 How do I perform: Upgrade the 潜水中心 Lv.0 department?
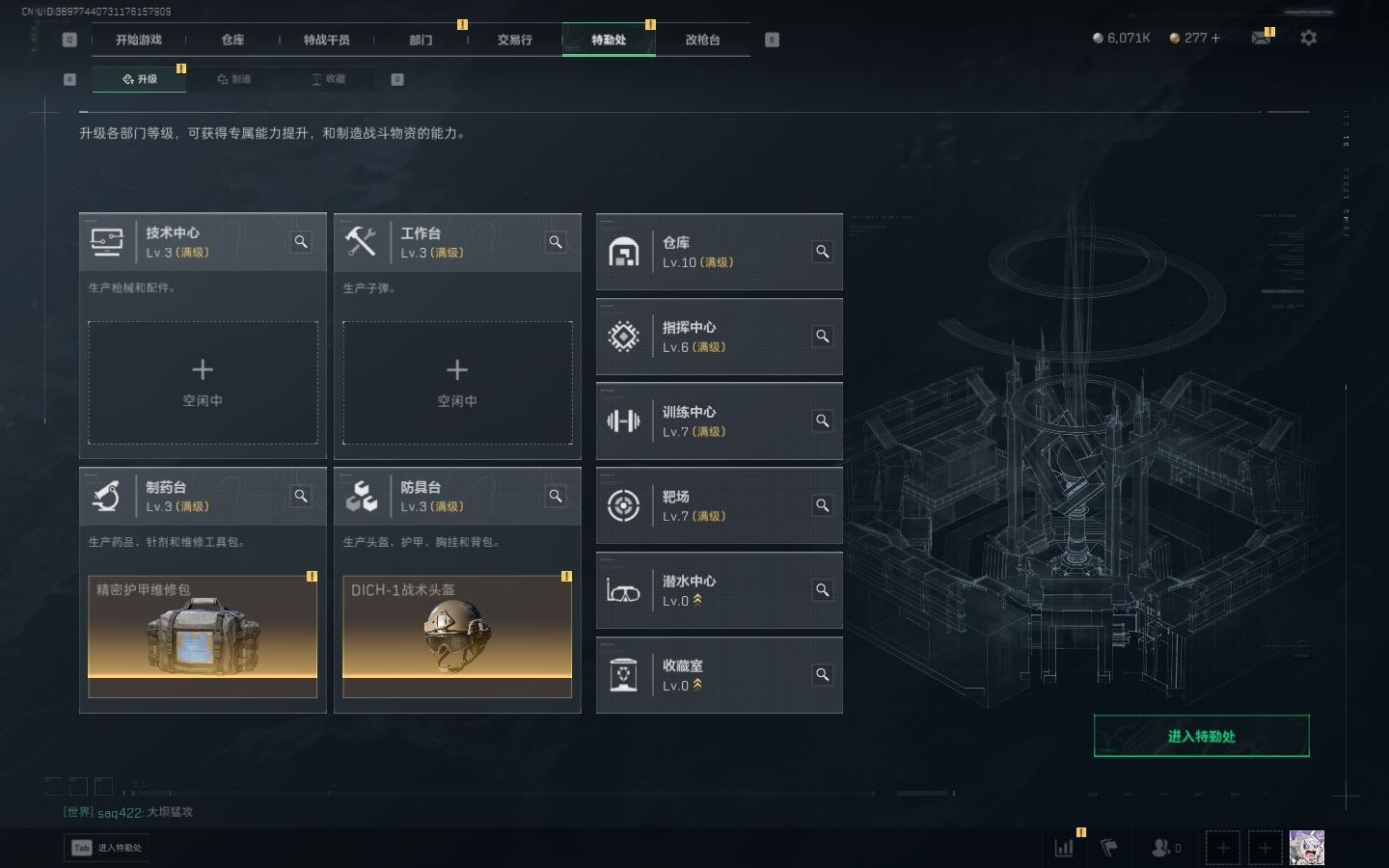[x=719, y=590]
